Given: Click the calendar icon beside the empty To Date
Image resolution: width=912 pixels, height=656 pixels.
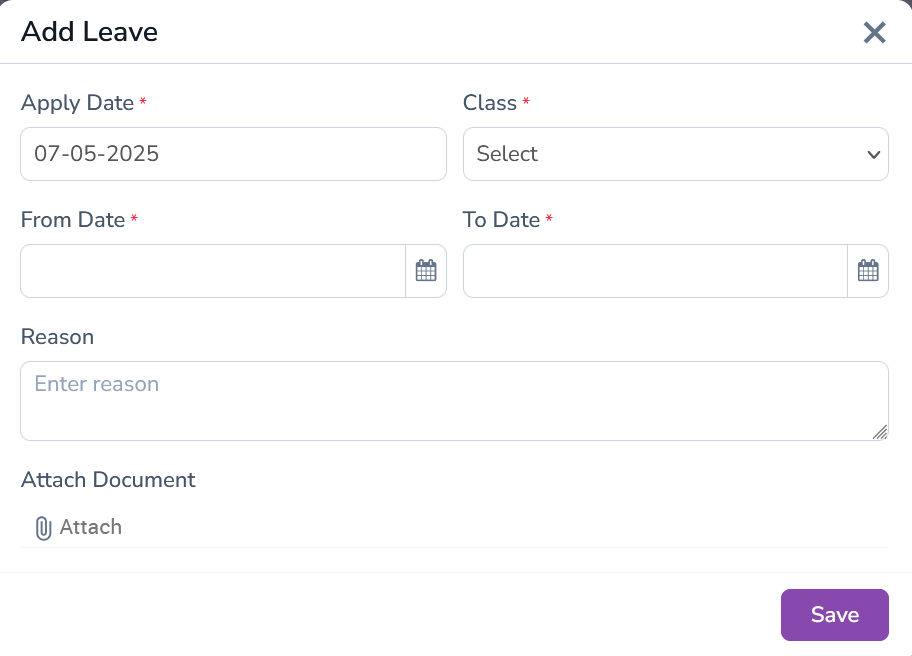Looking at the screenshot, I should [x=868, y=270].
